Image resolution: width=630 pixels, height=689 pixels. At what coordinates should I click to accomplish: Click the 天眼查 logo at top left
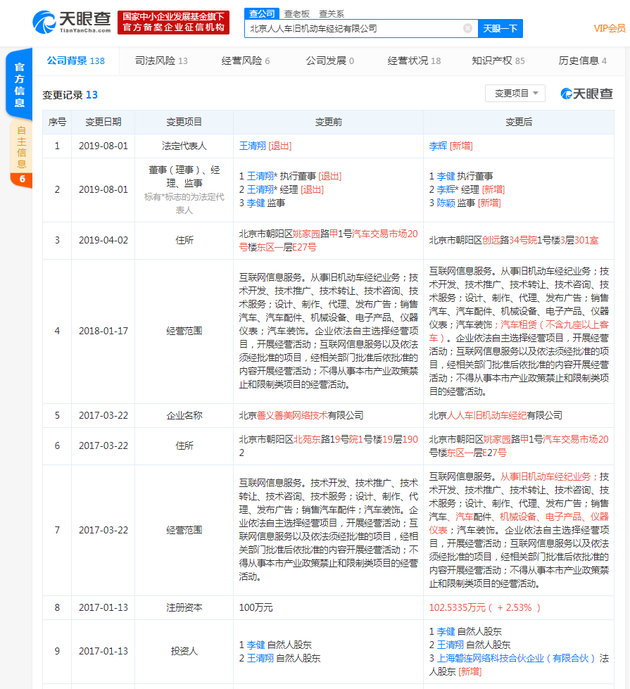(x=70, y=21)
